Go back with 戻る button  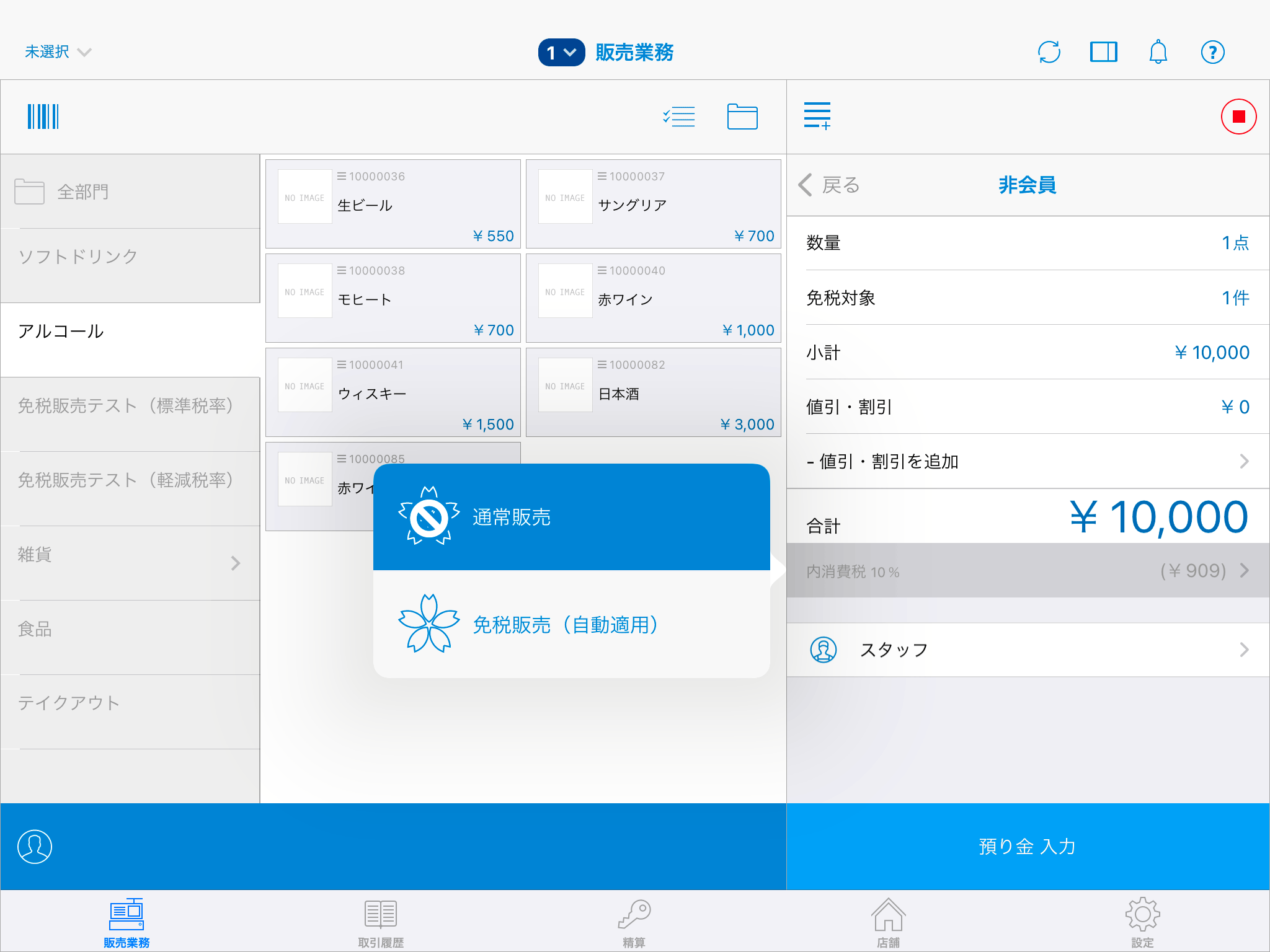pos(829,185)
